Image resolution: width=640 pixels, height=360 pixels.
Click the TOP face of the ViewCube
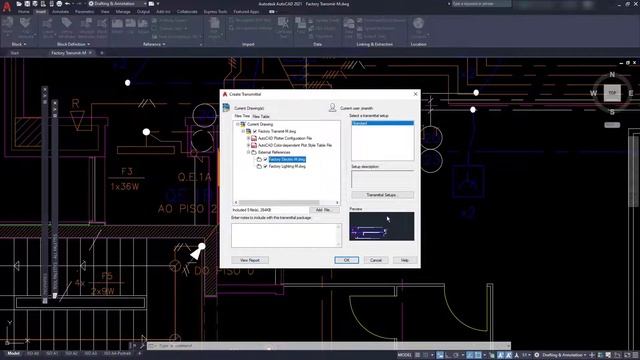point(612,93)
